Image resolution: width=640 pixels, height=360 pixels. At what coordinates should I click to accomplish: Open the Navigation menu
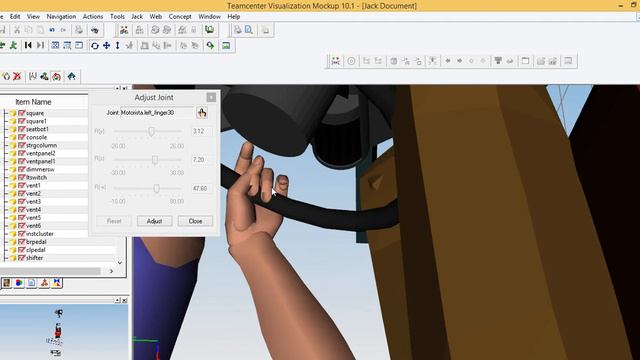pos(61,17)
